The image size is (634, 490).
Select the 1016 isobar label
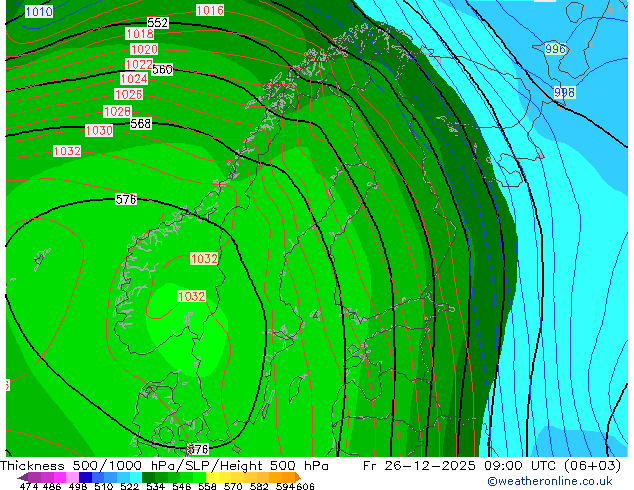[x=210, y=10]
